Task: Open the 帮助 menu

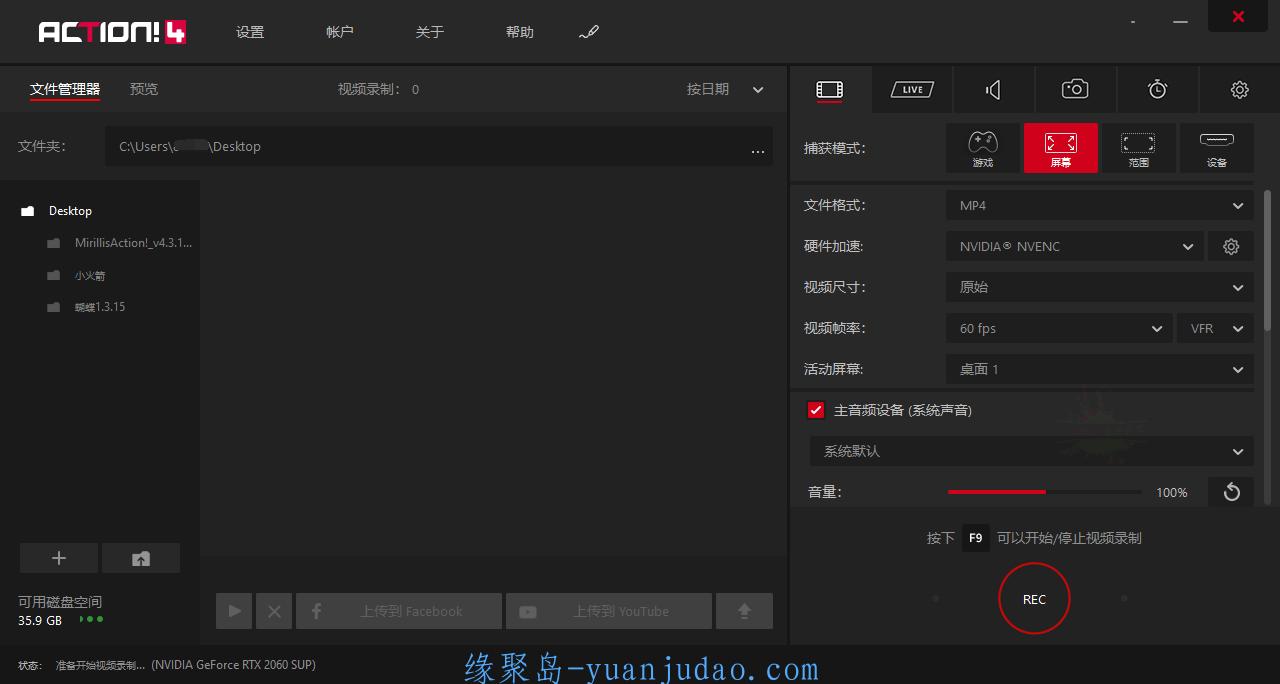Action: 520,32
